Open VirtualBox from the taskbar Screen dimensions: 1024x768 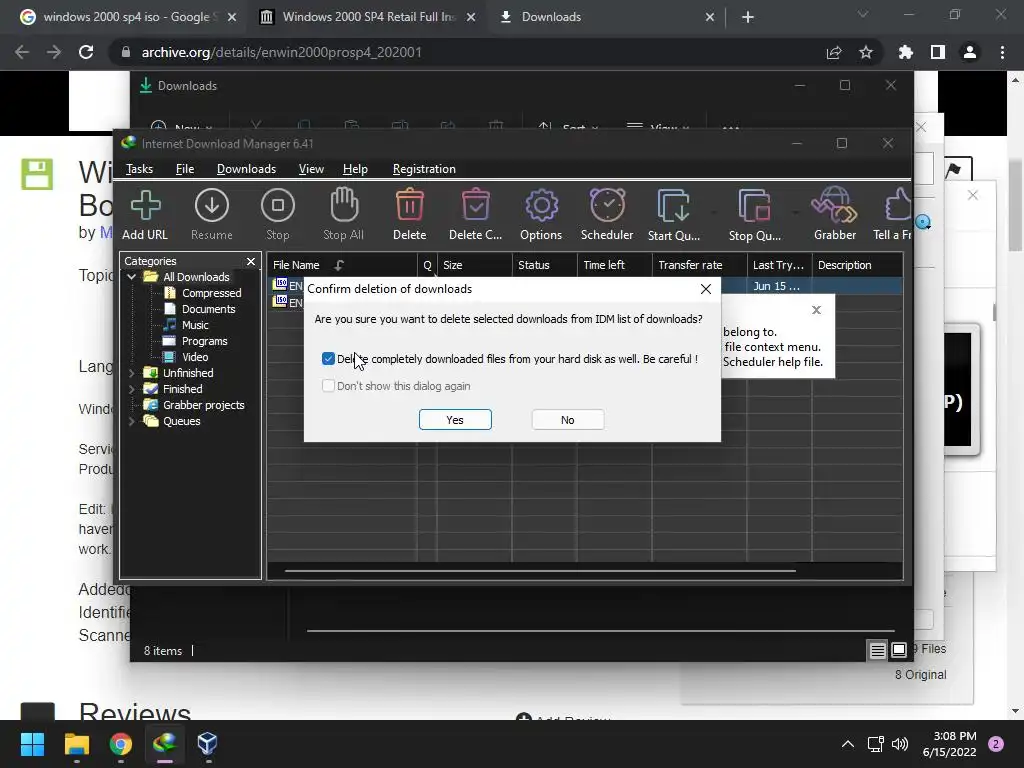(x=208, y=744)
